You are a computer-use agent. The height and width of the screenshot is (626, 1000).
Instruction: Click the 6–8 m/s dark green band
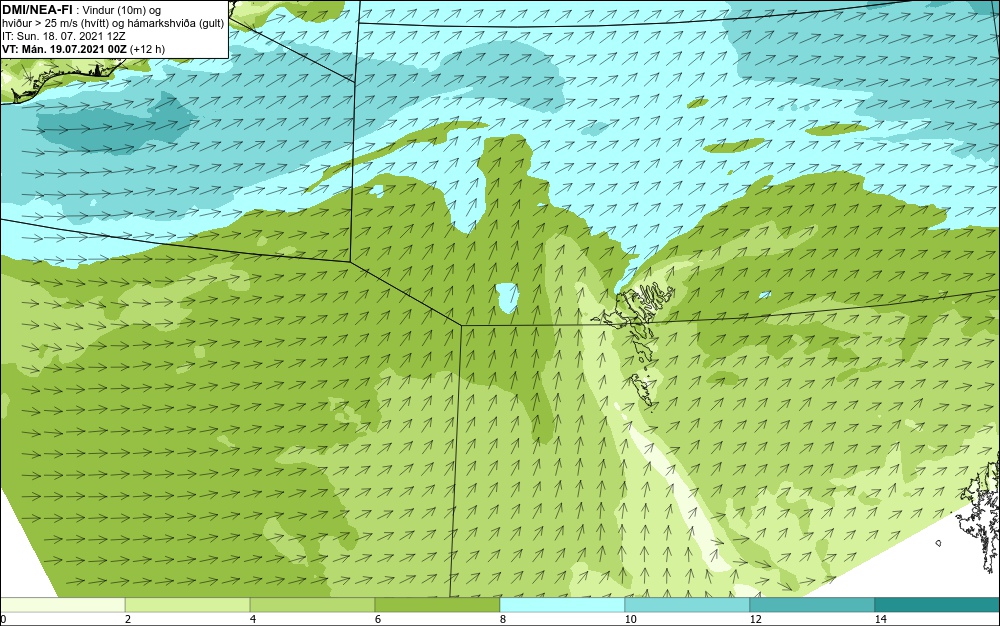tap(438, 605)
